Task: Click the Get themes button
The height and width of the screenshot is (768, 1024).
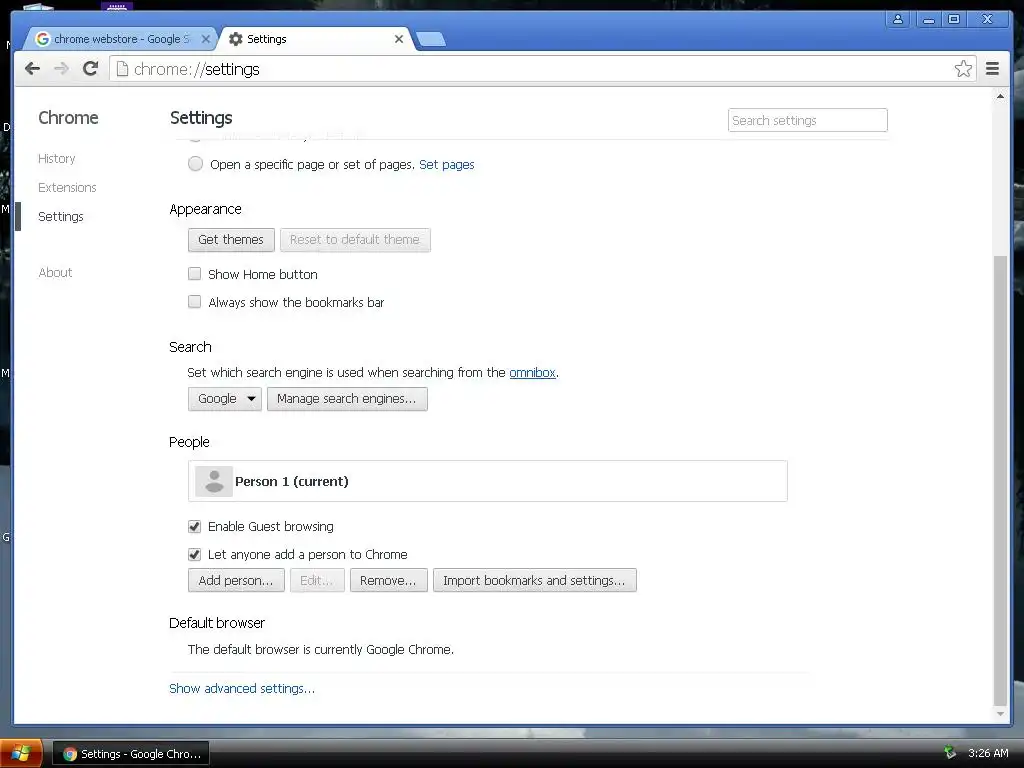Action: pyautogui.click(x=231, y=240)
